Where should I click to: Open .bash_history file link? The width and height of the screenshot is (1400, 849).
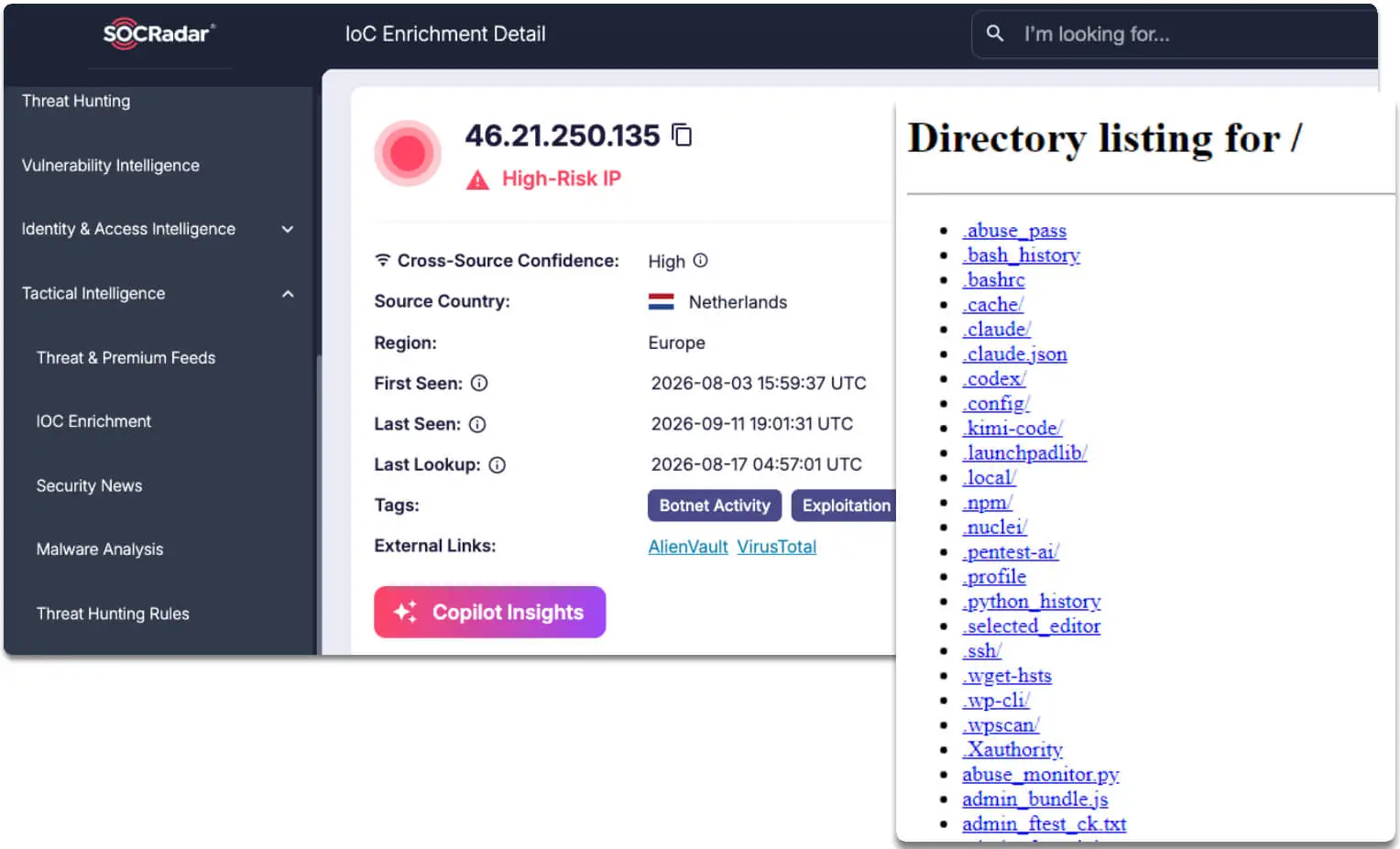point(1022,256)
